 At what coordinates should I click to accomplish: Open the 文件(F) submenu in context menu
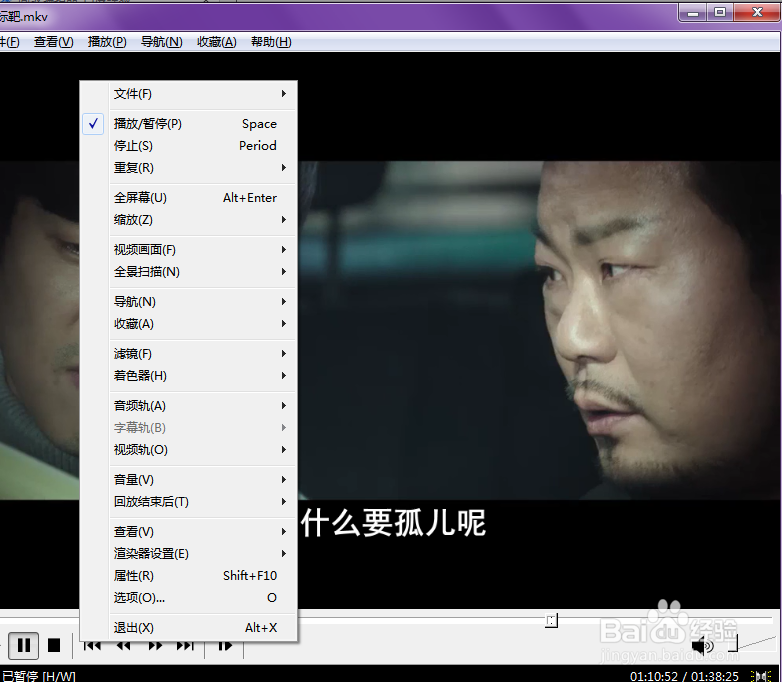189,94
